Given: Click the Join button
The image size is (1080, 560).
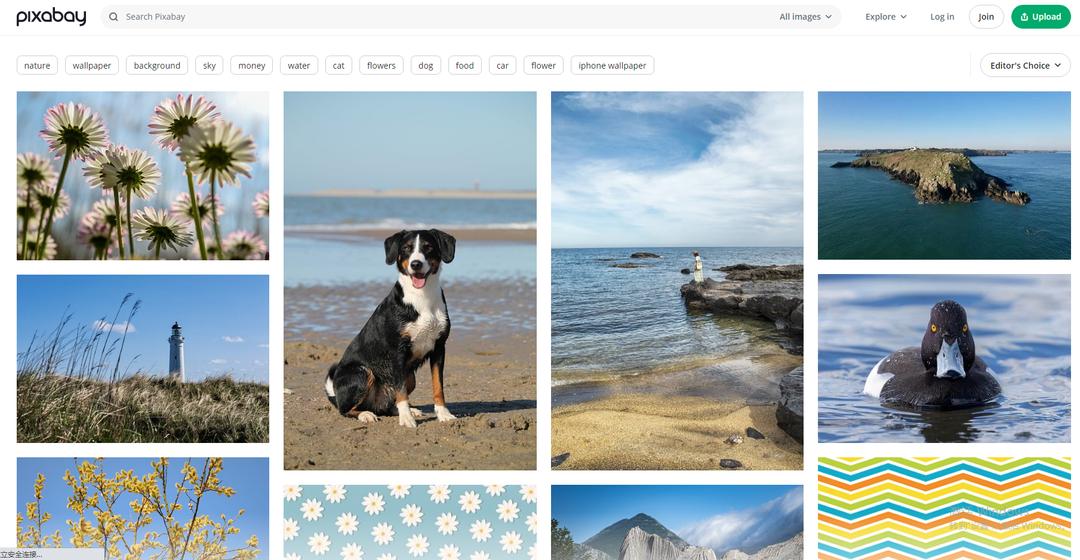Looking at the screenshot, I should 986,17.
